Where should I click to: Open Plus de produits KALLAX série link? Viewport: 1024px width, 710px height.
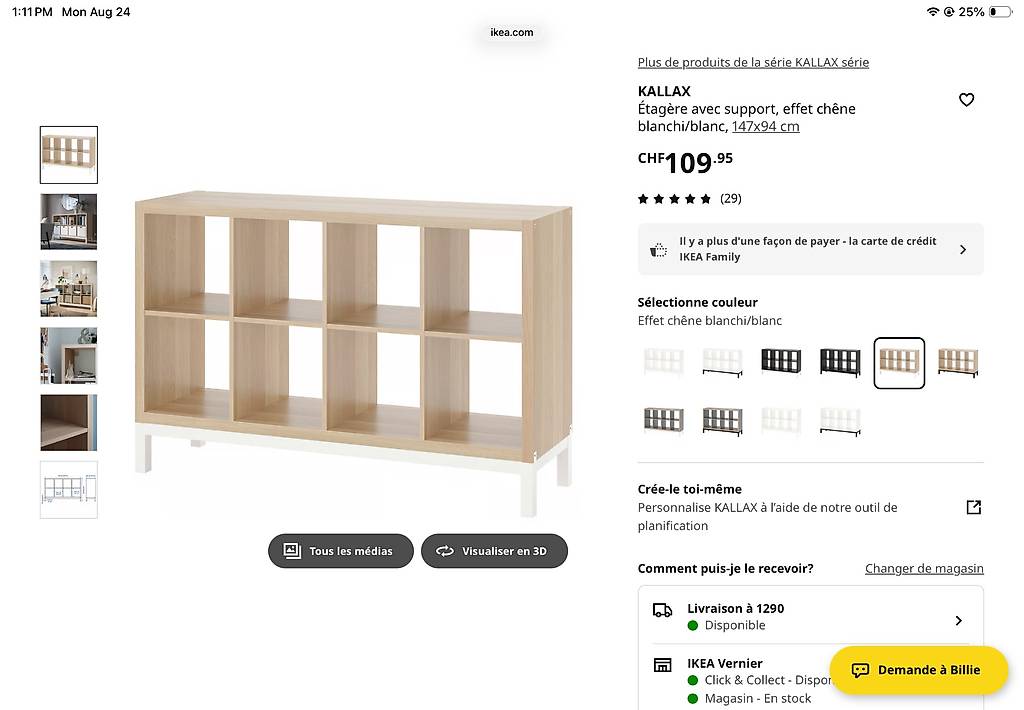tap(753, 62)
